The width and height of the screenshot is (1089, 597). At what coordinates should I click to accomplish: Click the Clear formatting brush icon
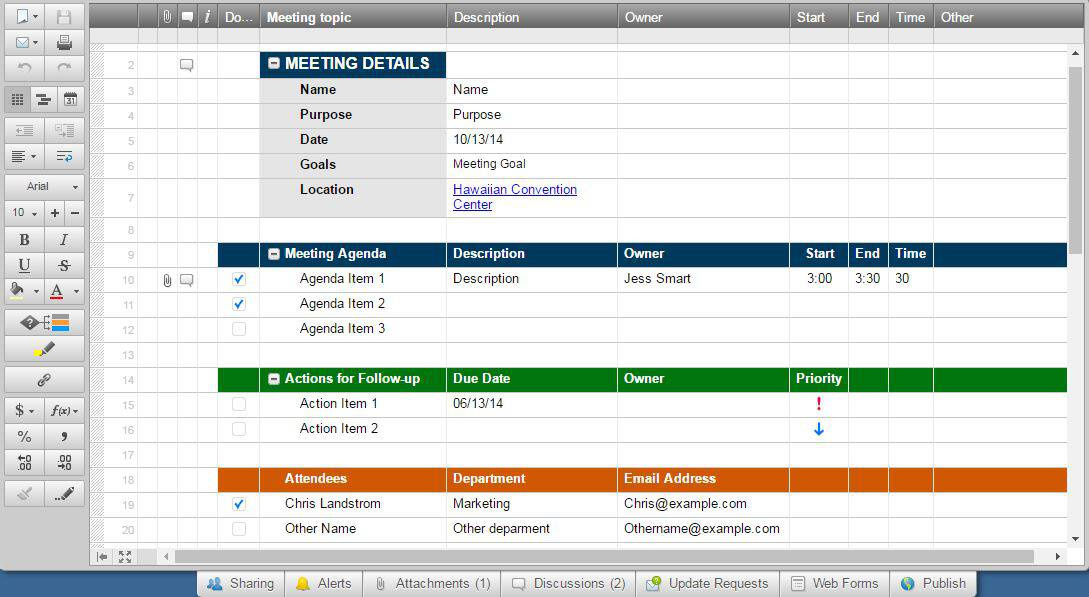(x=24, y=494)
